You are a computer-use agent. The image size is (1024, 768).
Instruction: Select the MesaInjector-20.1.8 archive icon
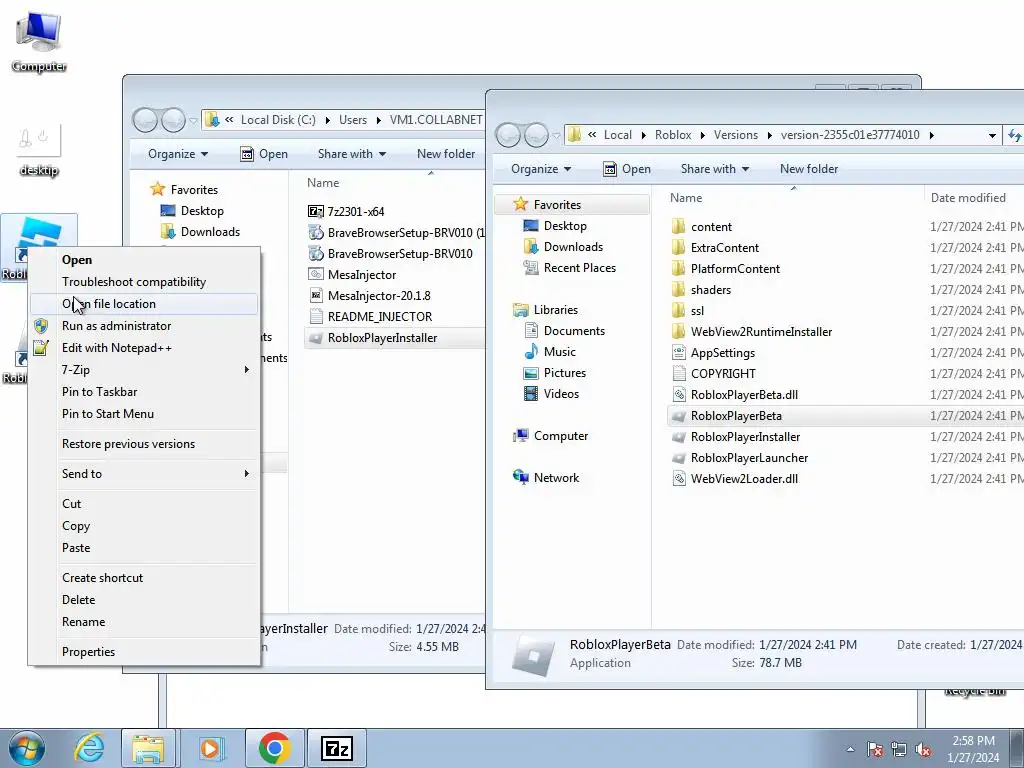click(316, 296)
